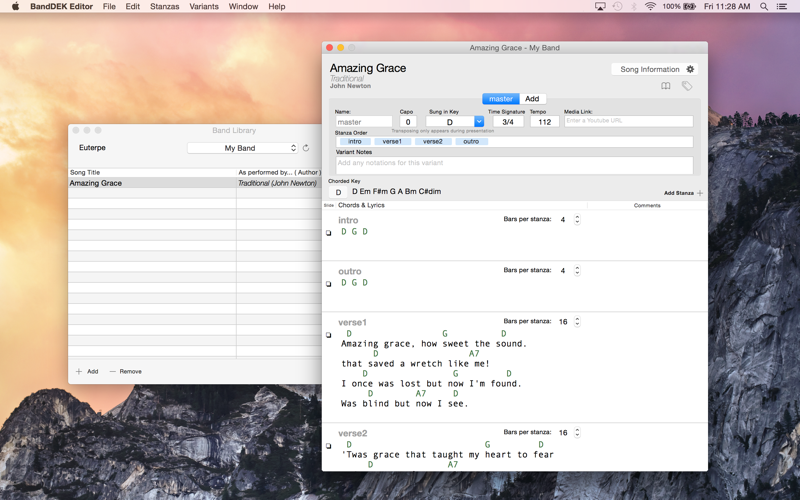Open the Apple menu
The height and width of the screenshot is (500, 800).
point(15,6)
